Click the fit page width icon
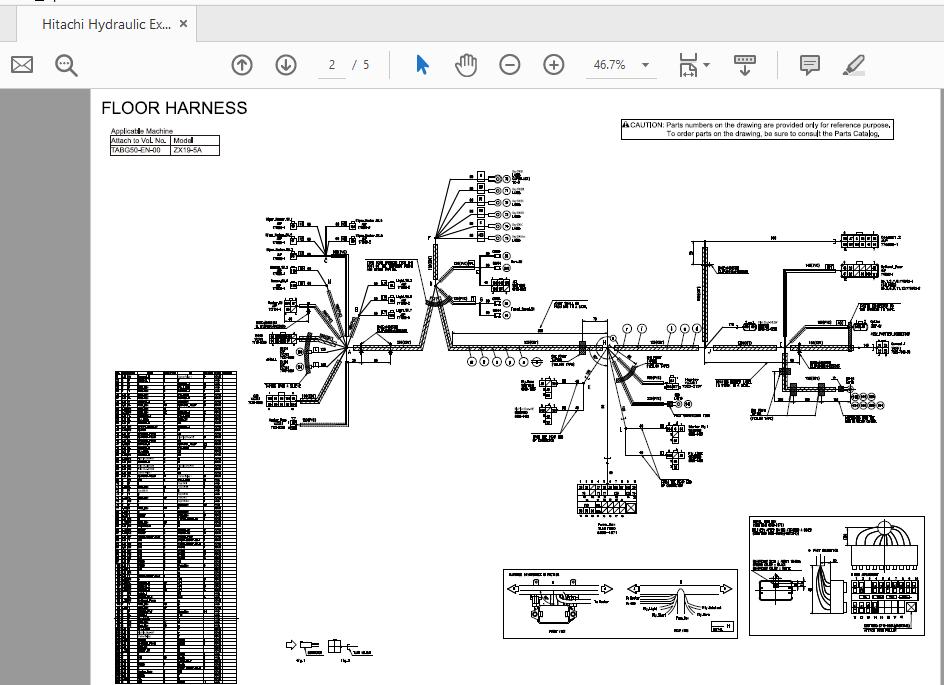 coord(688,65)
